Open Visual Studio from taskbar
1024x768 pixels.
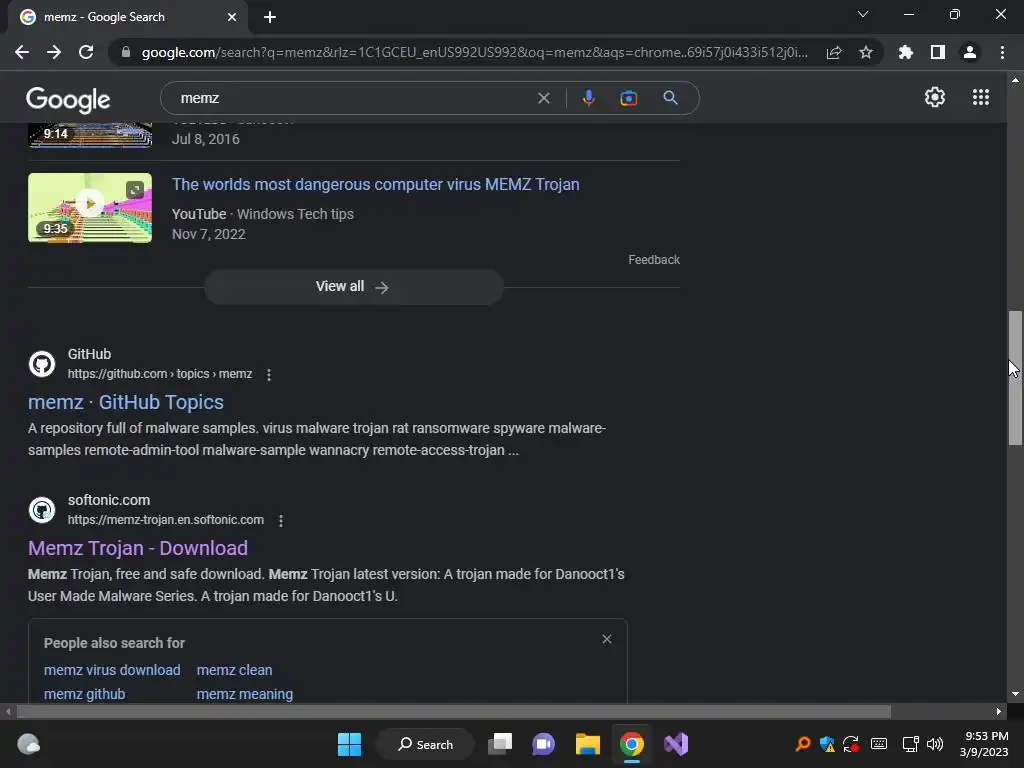click(x=676, y=744)
